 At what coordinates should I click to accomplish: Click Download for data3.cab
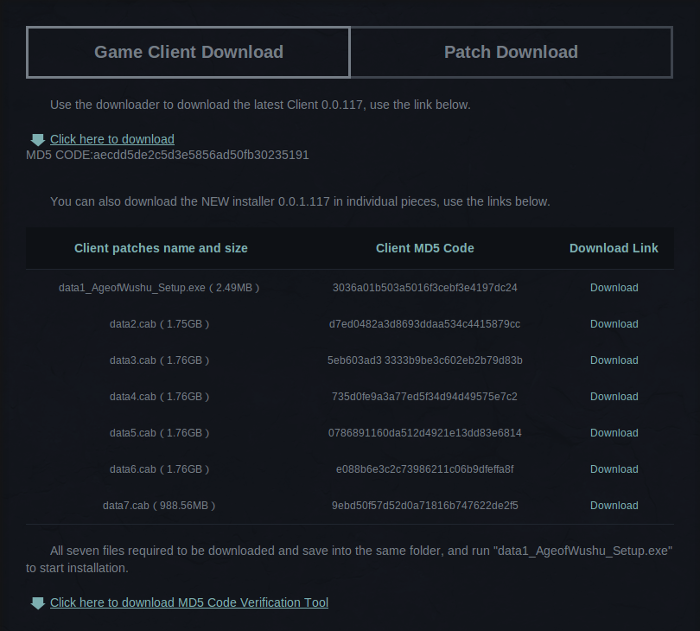point(614,360)
